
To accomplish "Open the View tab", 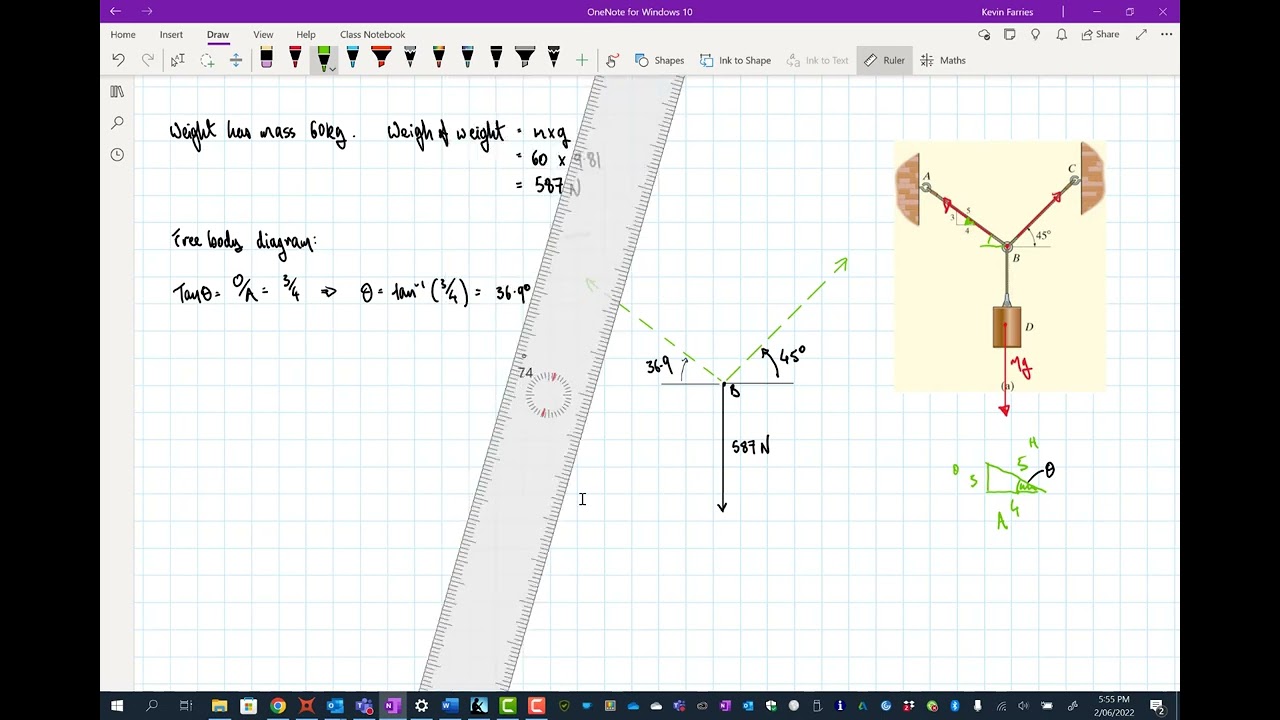I will [x=263, y=34].
